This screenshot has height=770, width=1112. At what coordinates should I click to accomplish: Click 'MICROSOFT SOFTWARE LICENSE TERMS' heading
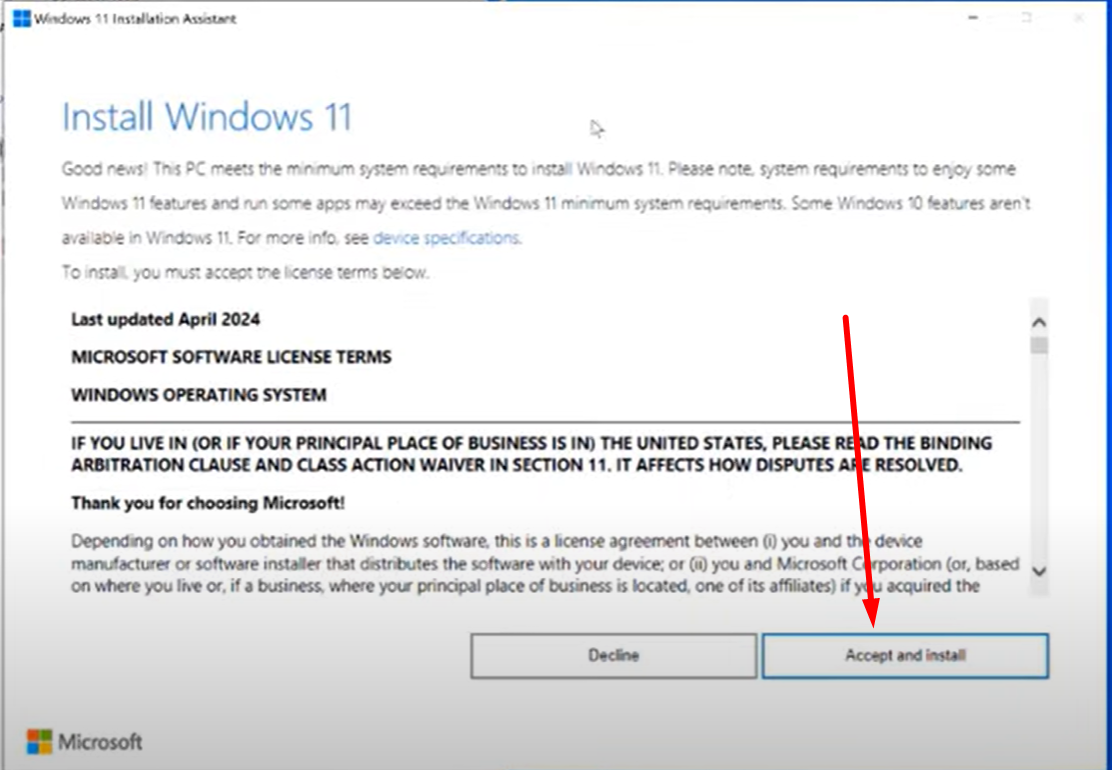coord(231,357)
